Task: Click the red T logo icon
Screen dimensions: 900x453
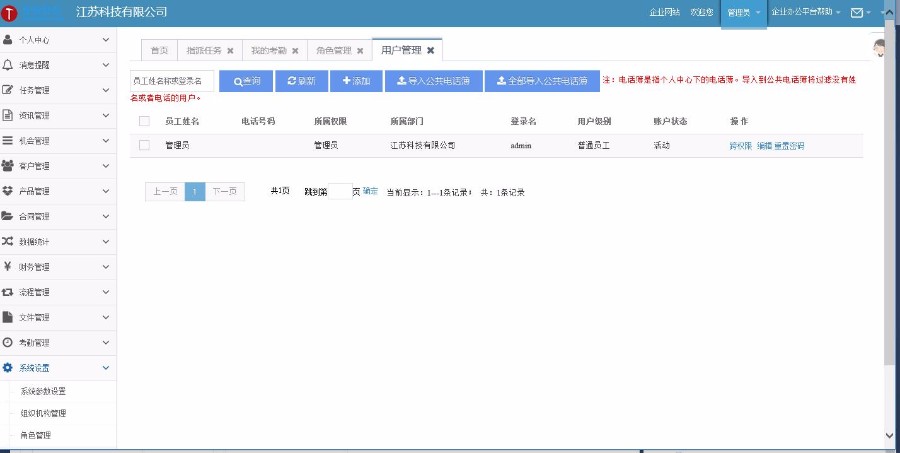Action: click(9, 13)
